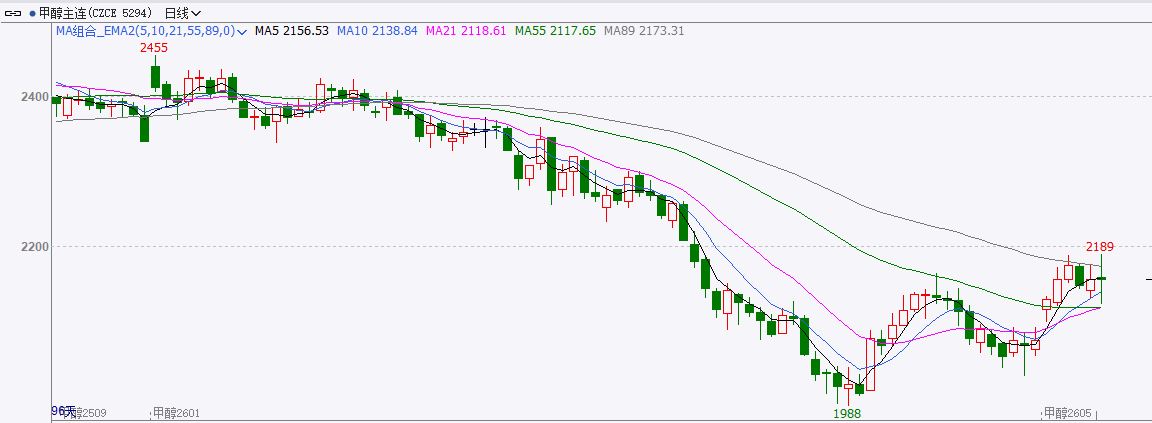Click the 2189 recent high marker
Screen dimensions: 1152x423
pos(1100,246)
